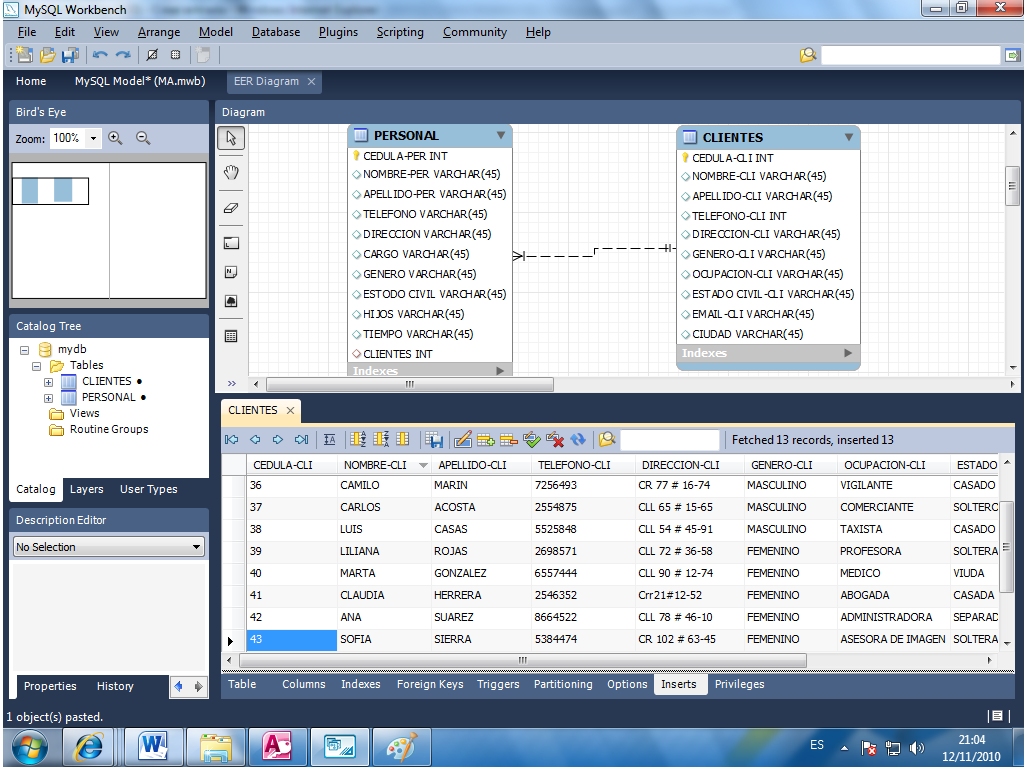Viewport: 1024px width, 768px height.
Task: Collapse the CLIENTES table box
Action: [849, 137]
